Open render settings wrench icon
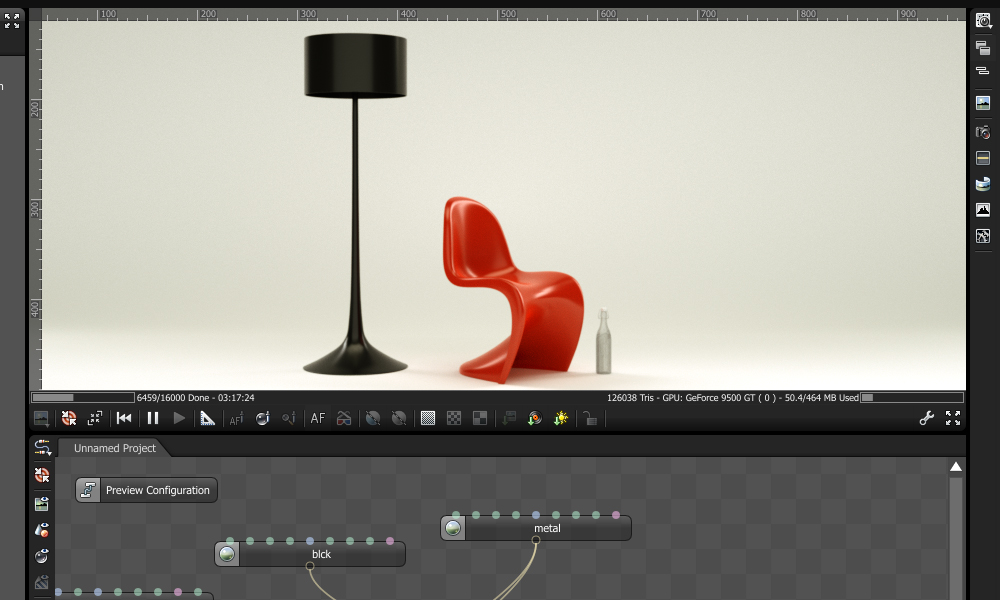The height and width of the screenshot is (600, 1000). click(927, 418)
